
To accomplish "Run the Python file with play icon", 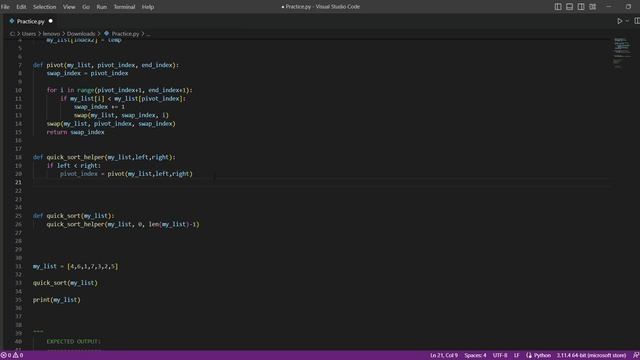I will (620, 21).
